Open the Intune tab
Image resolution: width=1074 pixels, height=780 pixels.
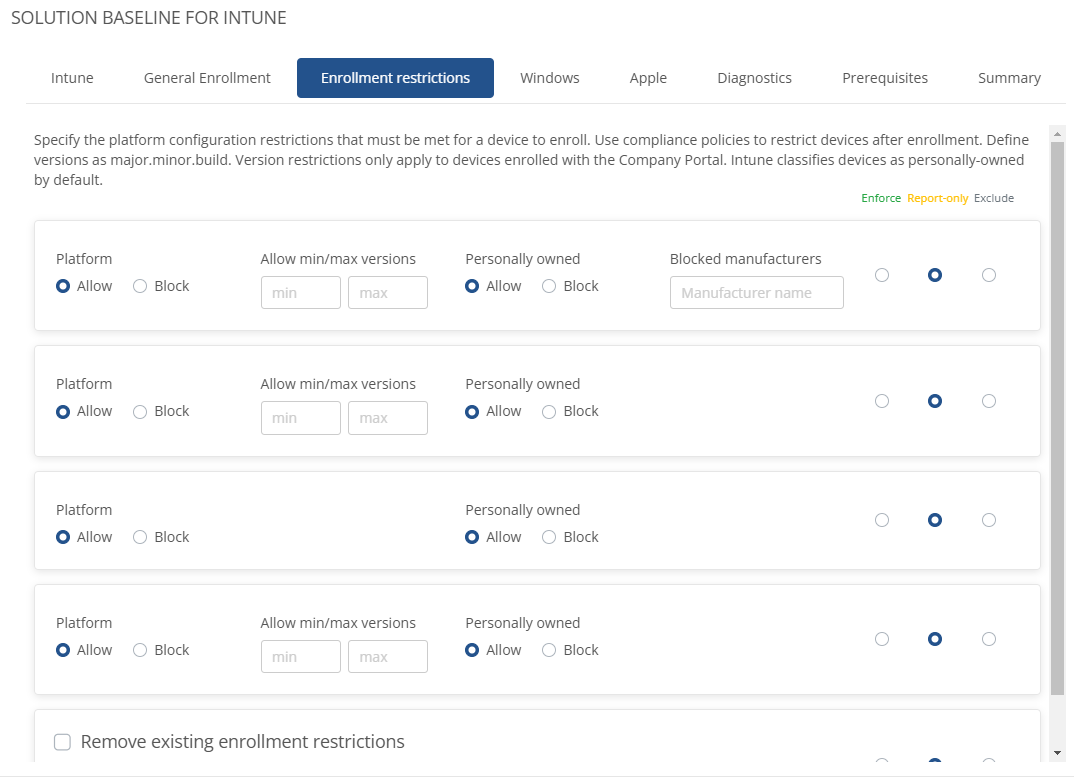click(72, 78)
